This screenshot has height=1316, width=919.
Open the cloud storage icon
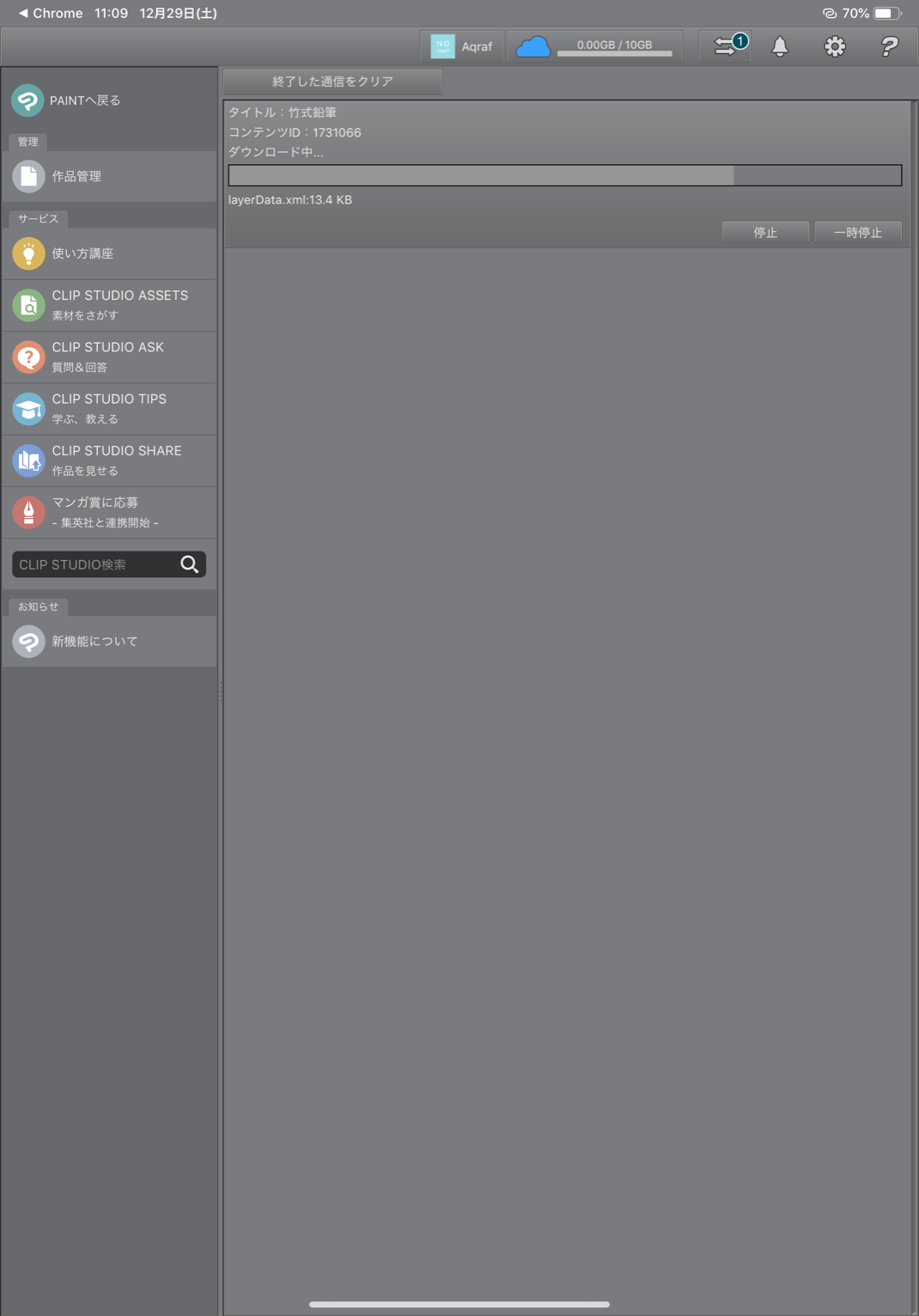pos(533,46)
